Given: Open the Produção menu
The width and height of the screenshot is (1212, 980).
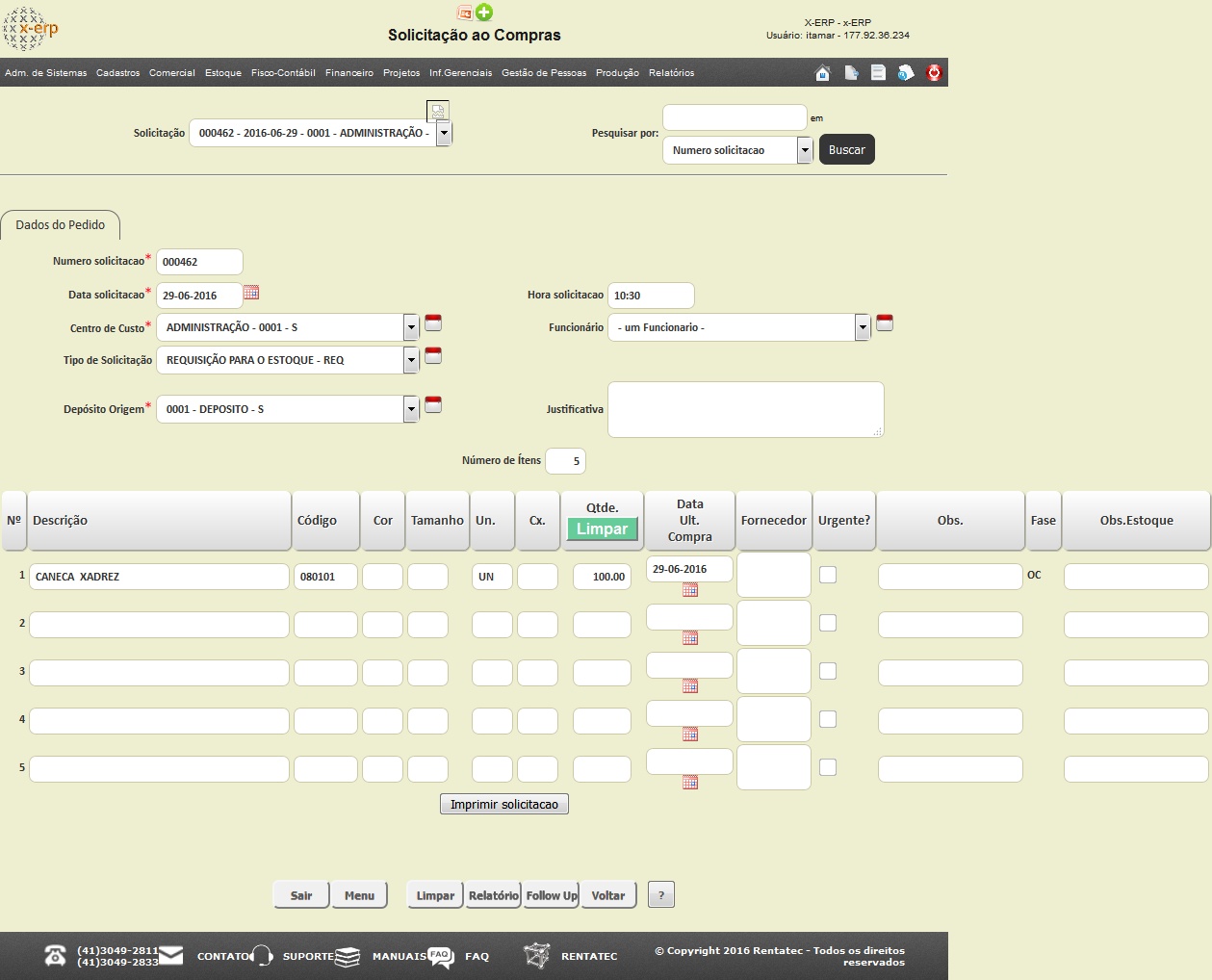Looking at the screenshot, I should [617, 73].
